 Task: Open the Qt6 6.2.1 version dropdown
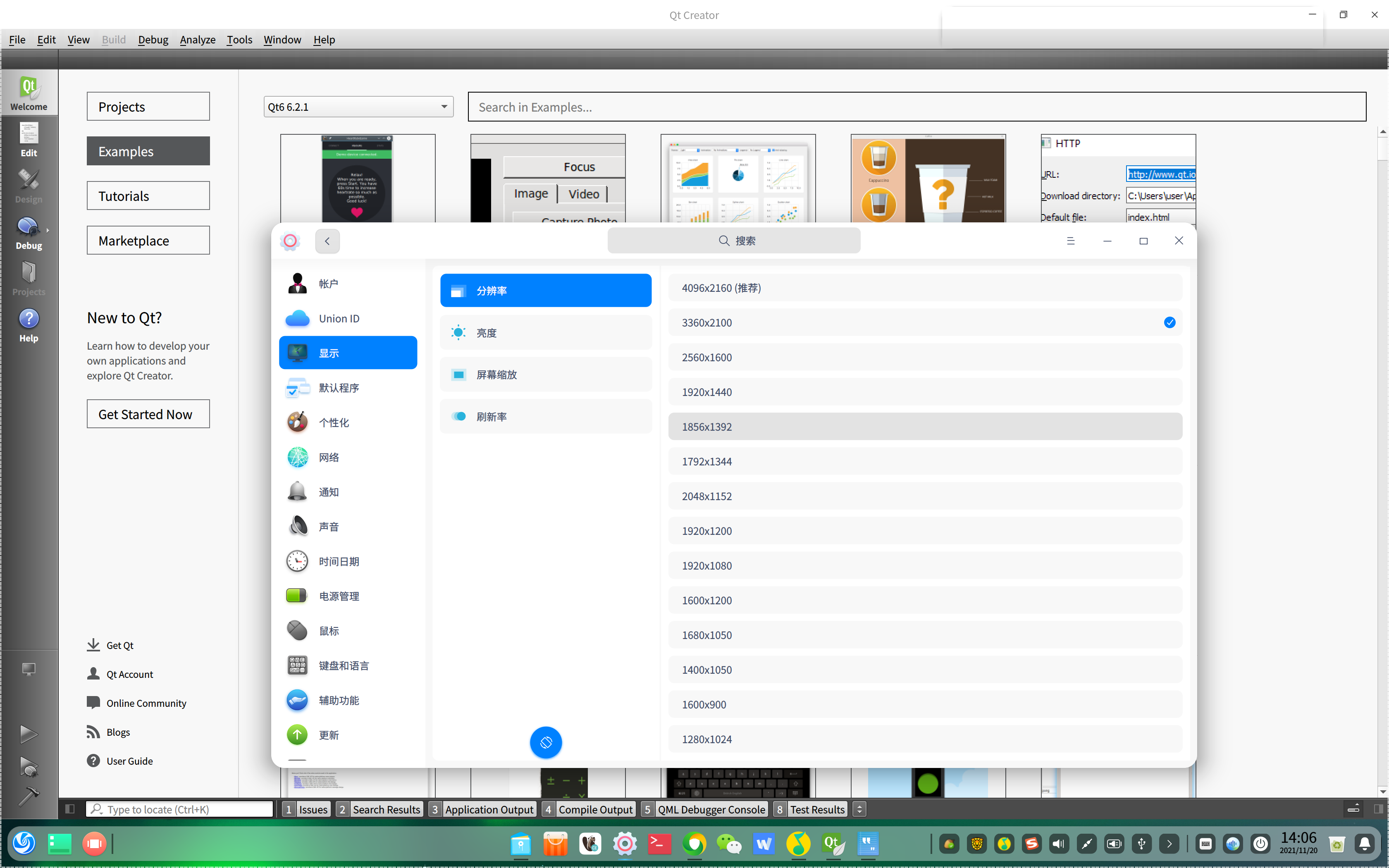[358, 107]
